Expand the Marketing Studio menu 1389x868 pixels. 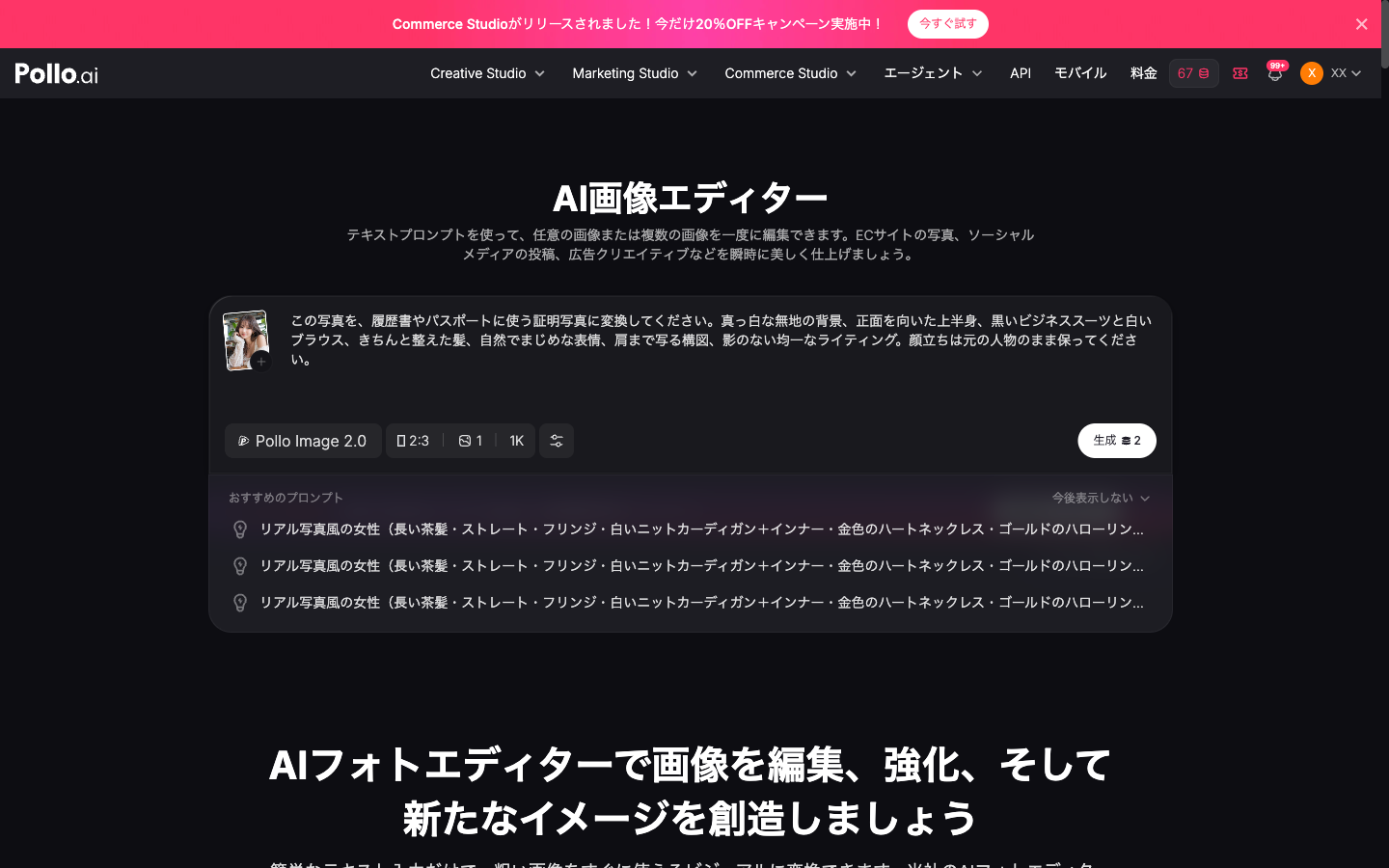(x=635, y=73)
